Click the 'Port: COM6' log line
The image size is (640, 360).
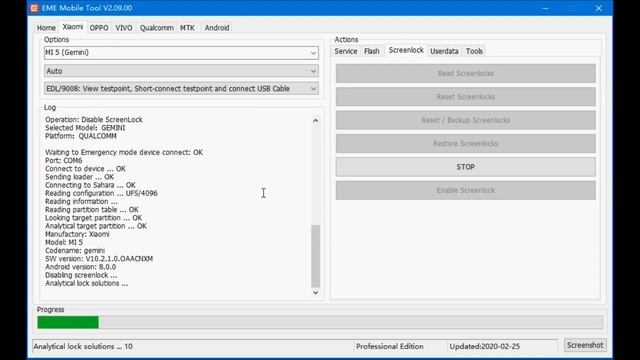[x=64, y=160]
